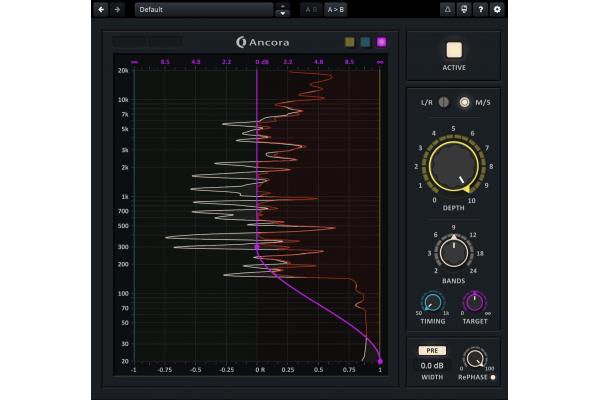Click the 0 R correlation axis label
The image size is (600, 400).
click(x=260, y=370)
